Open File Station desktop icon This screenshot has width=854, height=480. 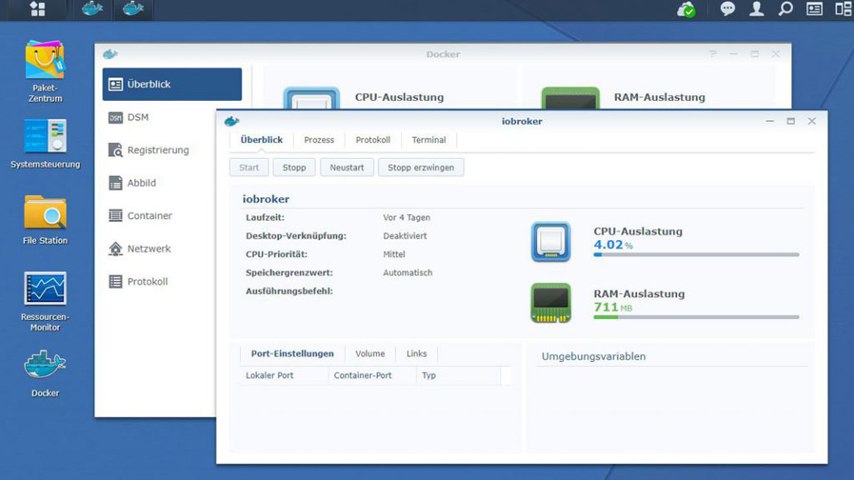(x=45, y=220)
